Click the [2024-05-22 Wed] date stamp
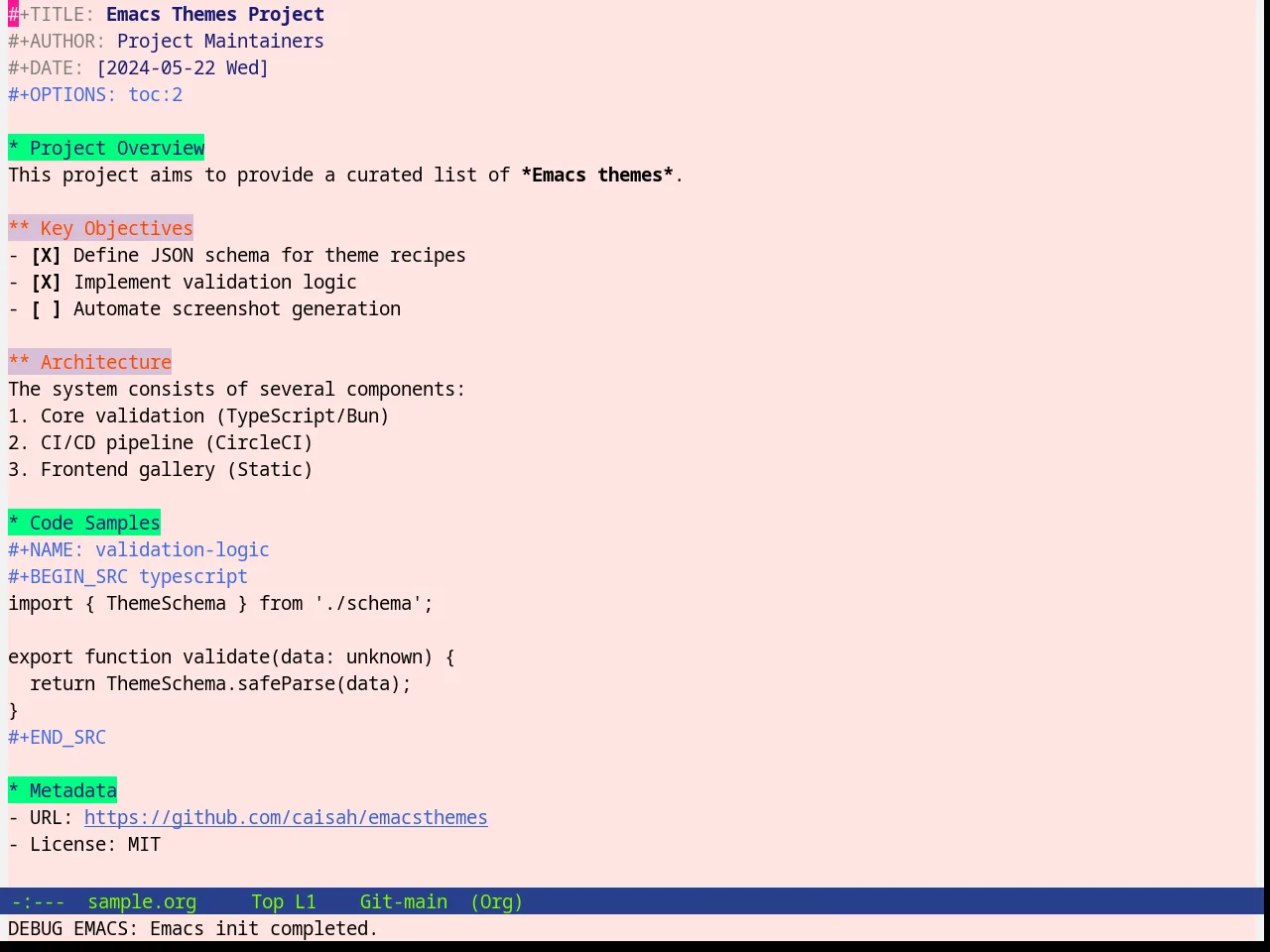This screenshot has width=1270, height=952. coord(183,67)
